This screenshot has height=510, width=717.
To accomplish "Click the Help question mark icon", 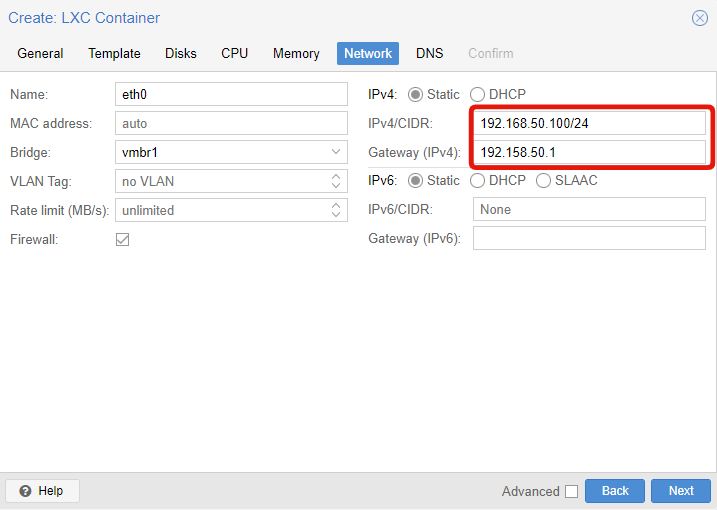I will click(x=25, y=491).
